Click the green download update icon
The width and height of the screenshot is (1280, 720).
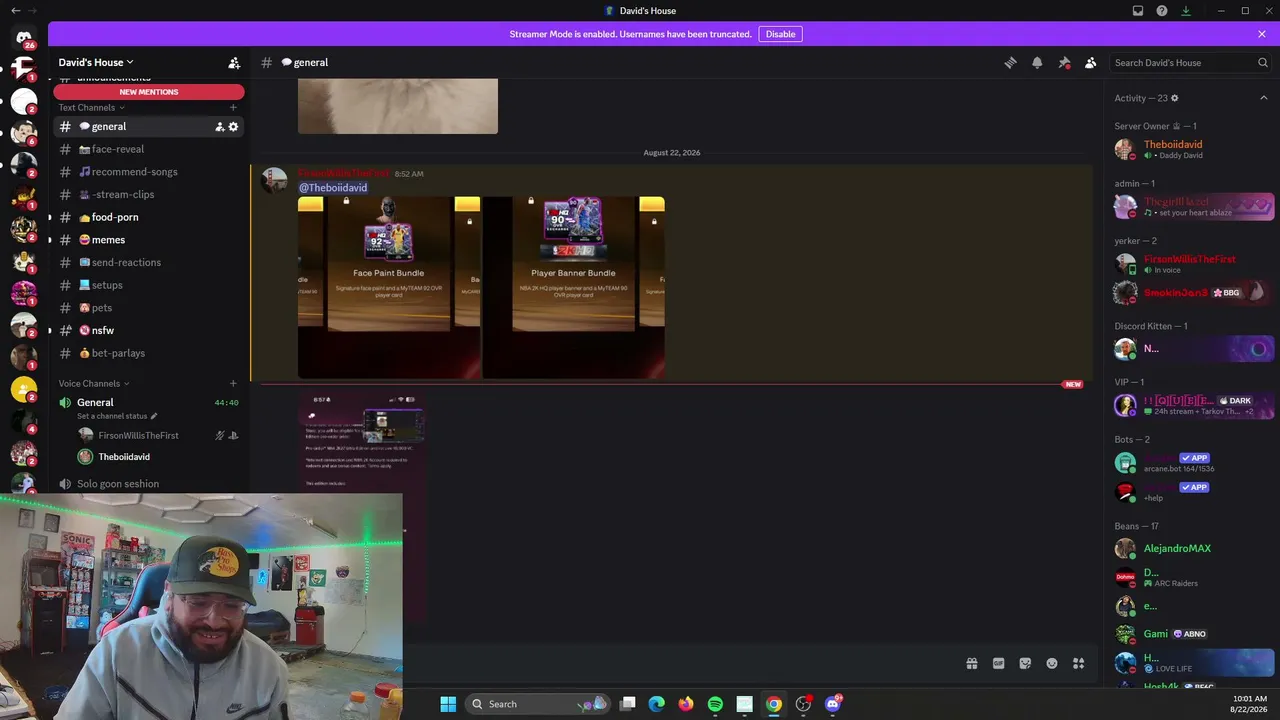pos(1186,11)
